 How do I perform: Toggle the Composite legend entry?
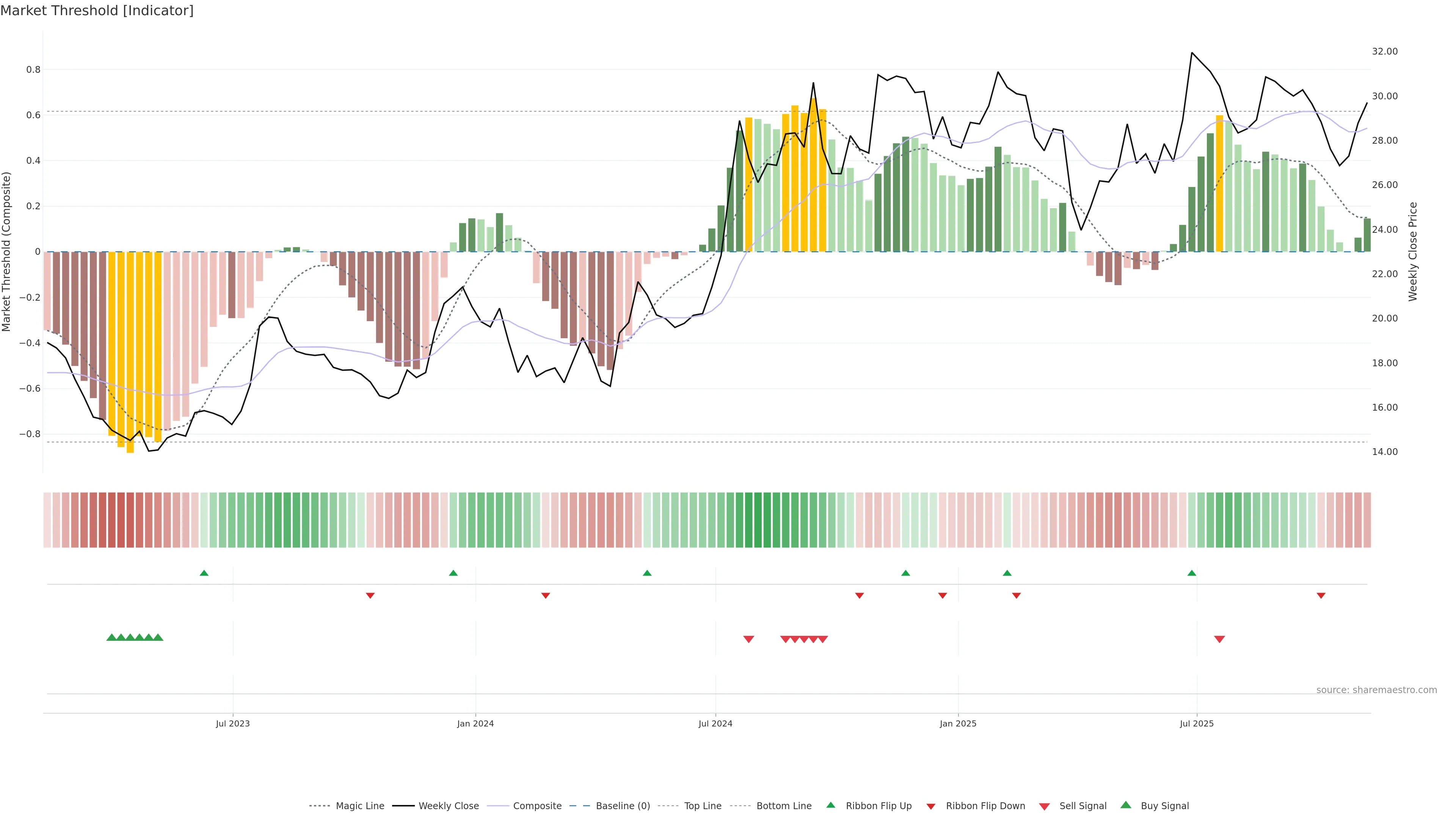coord(537,806)
